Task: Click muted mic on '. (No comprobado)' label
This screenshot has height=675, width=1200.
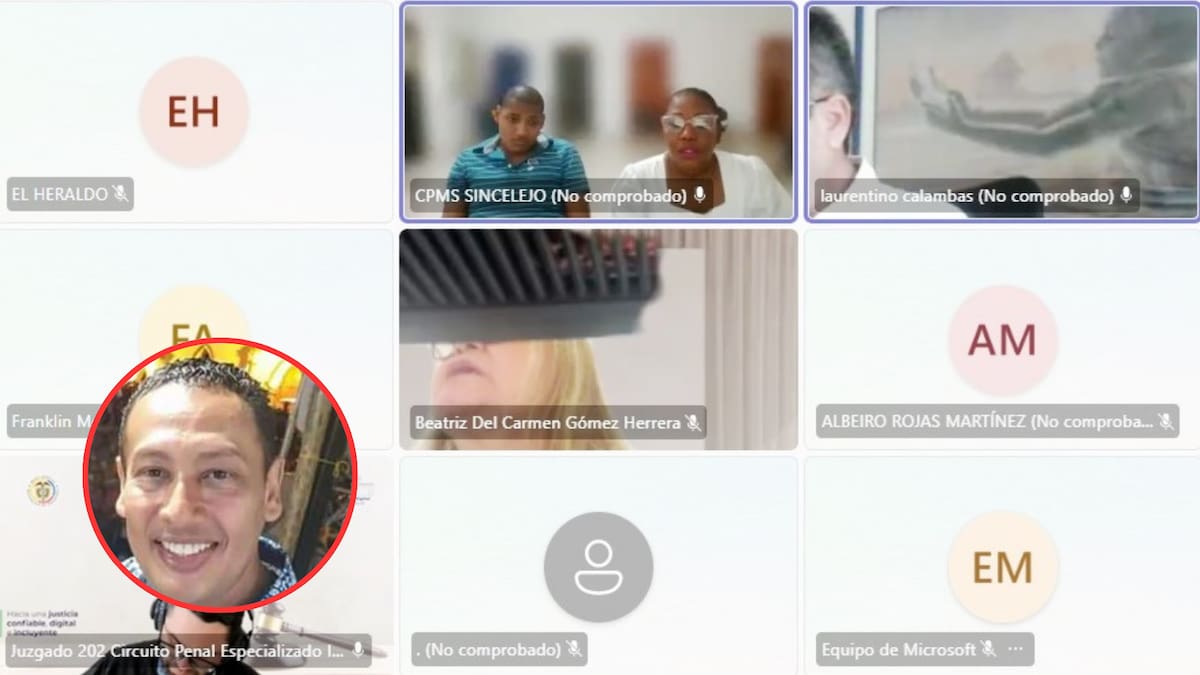Action: [573, 651]
